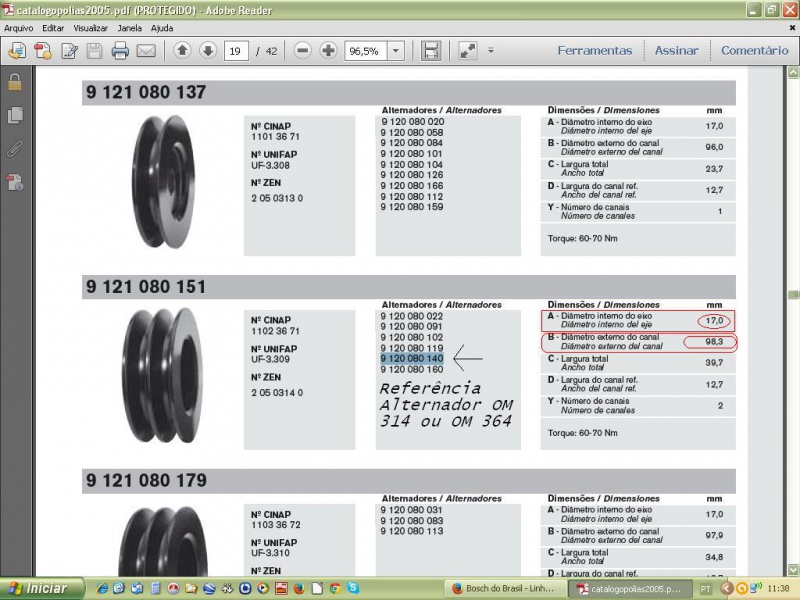Click CINAP code 1103 36 72

276,525
